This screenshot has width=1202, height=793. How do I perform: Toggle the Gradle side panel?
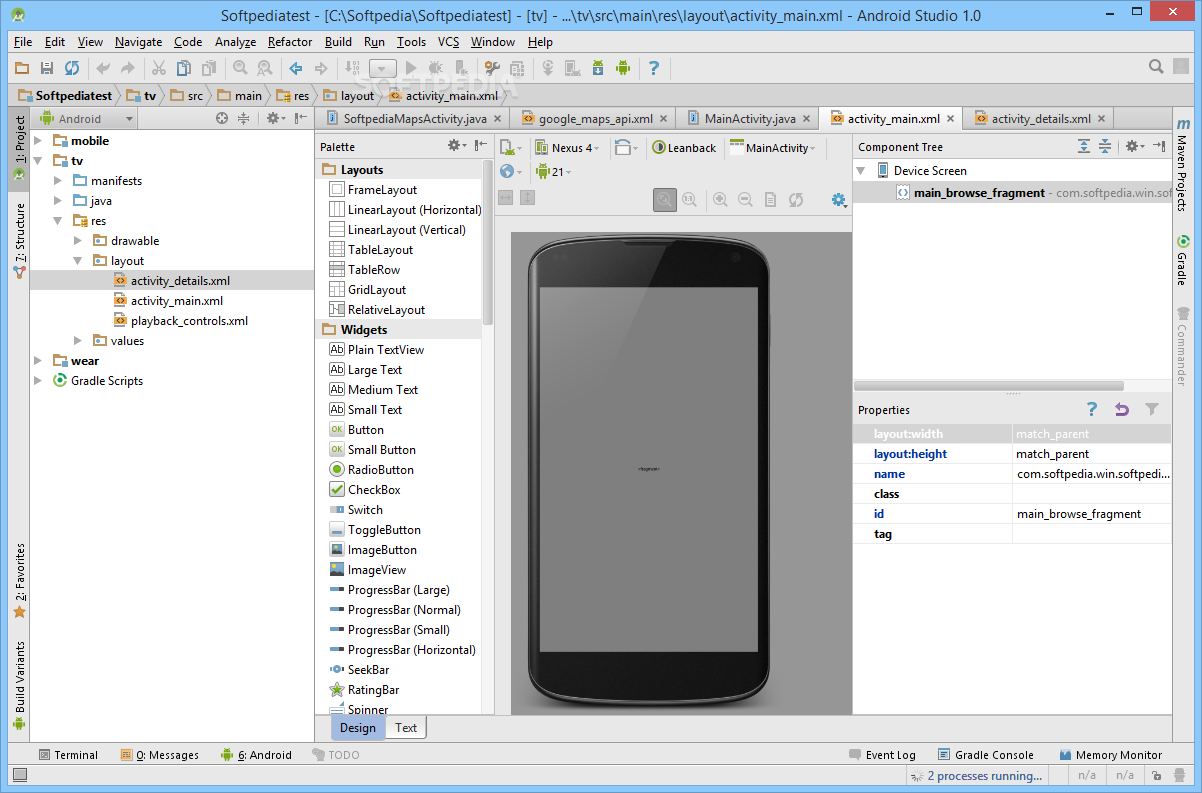coord(1182,261)
